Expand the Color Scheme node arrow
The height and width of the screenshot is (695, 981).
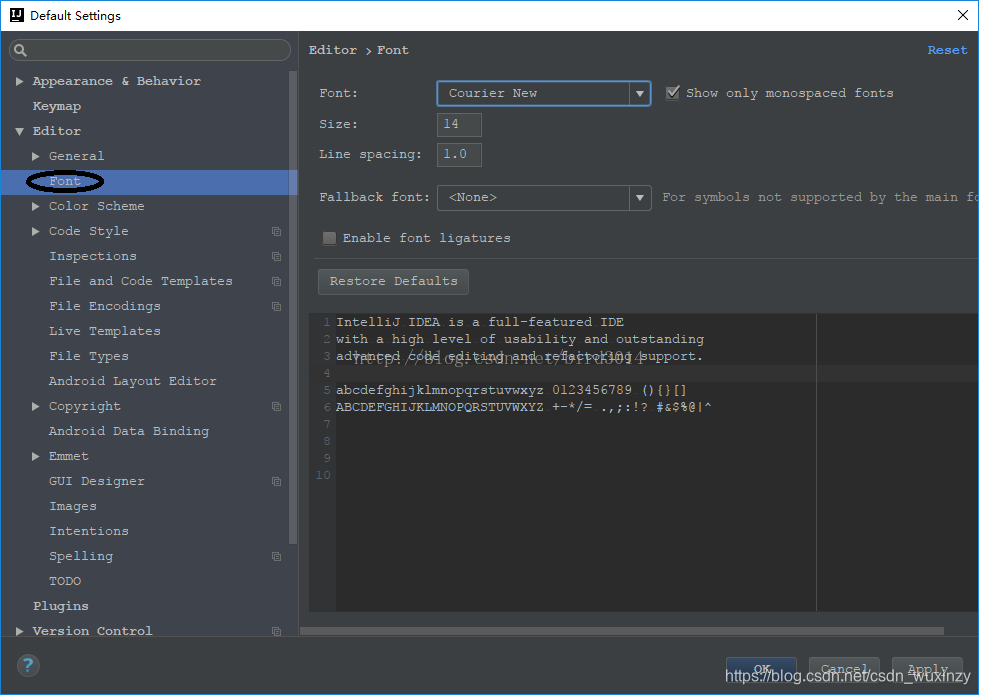(x=36, y=206)
